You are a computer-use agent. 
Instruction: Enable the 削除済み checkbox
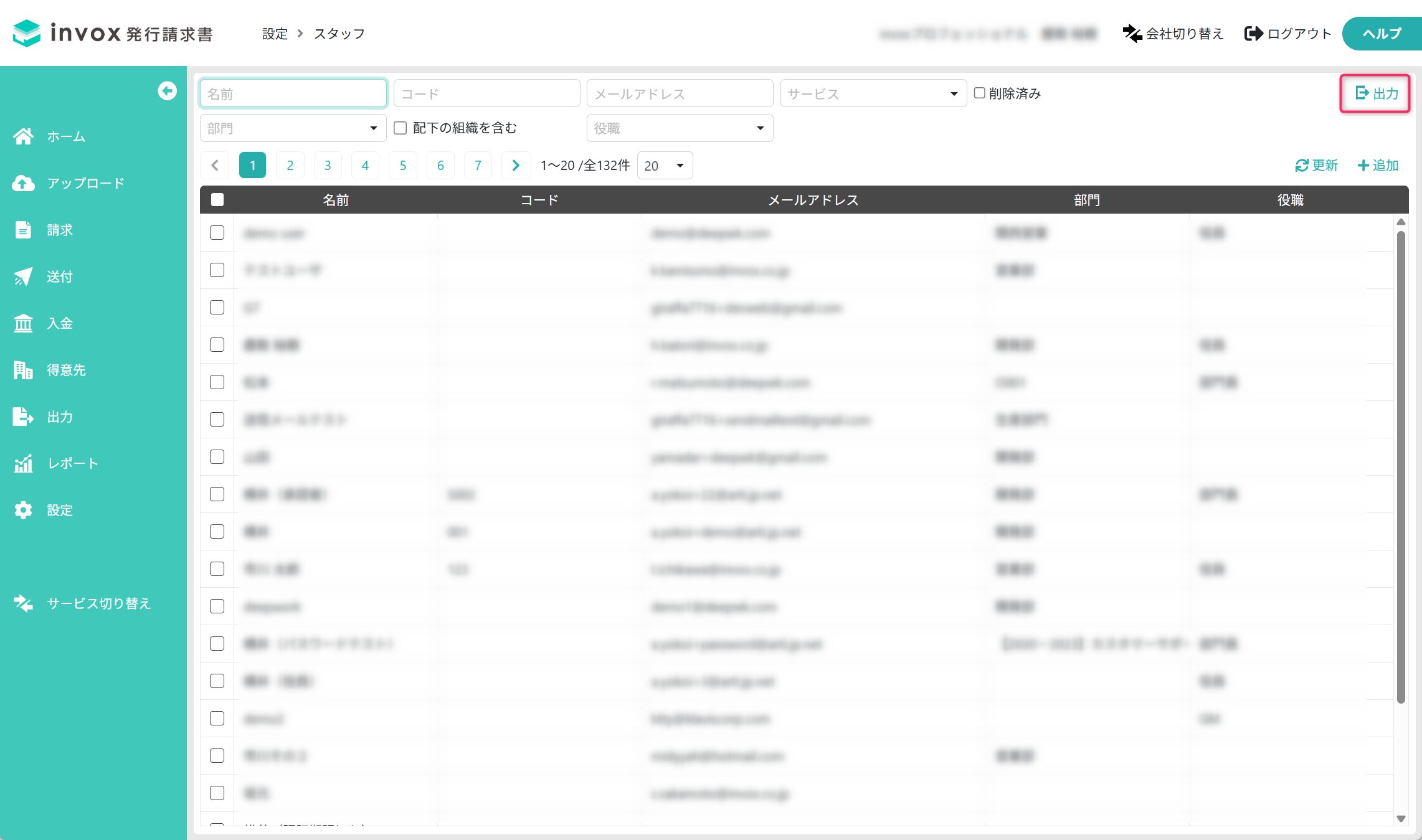tap(980, 93)
